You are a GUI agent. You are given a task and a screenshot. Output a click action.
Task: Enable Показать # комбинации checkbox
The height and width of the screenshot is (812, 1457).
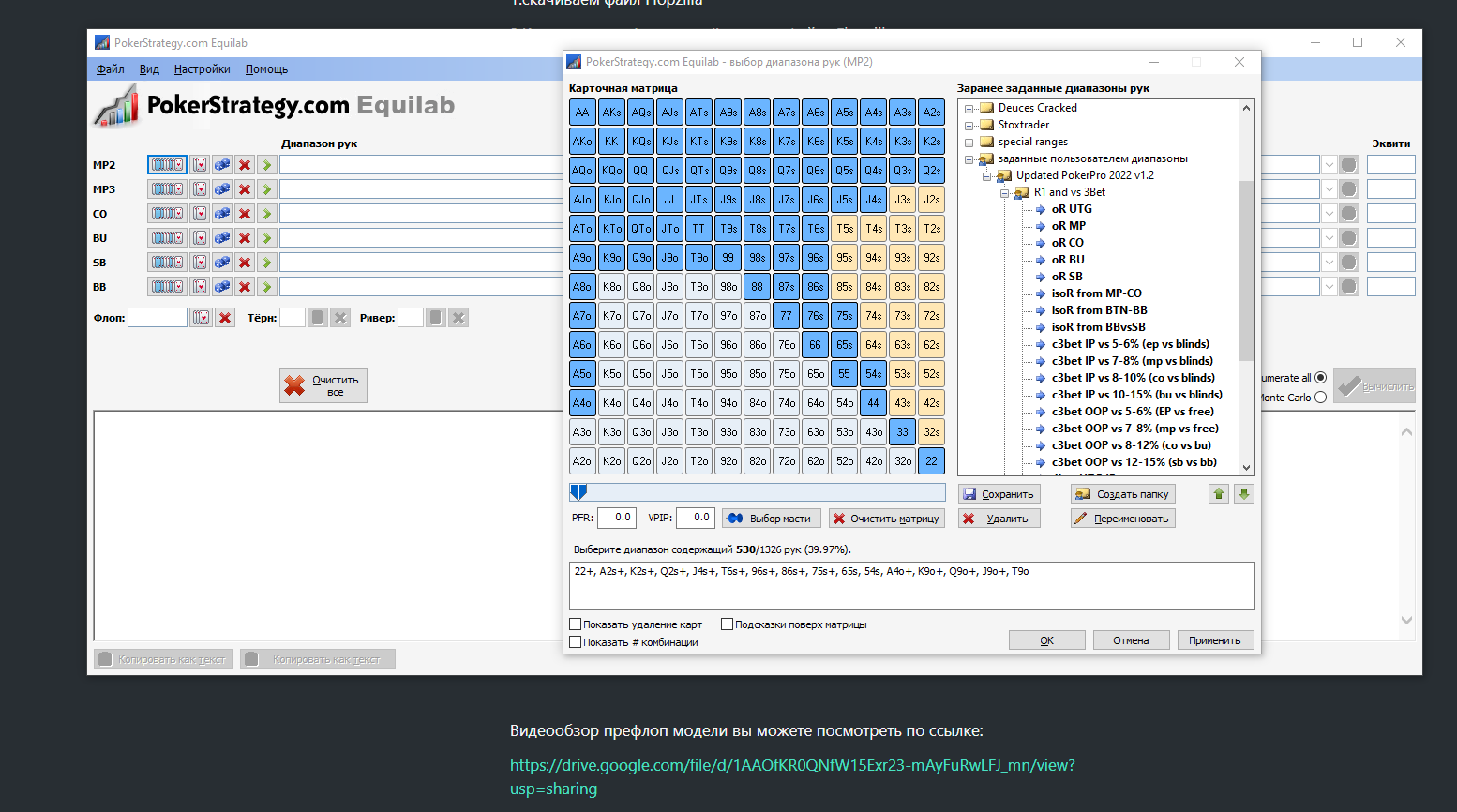coord(576,642)
